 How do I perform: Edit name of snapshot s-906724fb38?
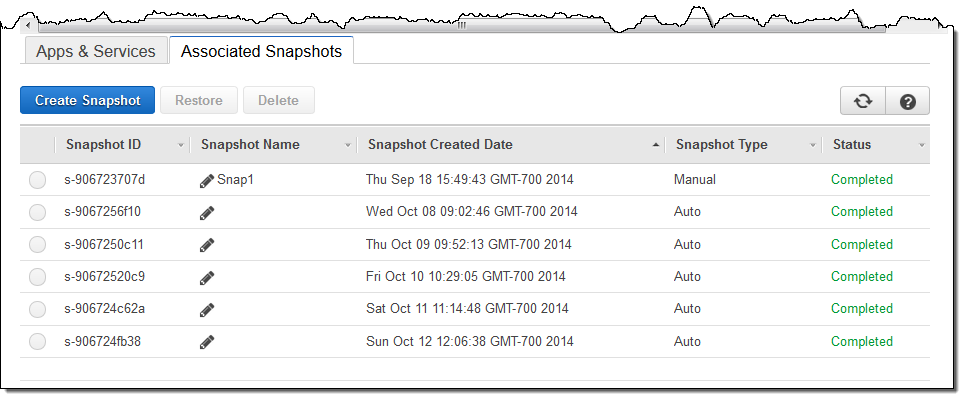207,342
